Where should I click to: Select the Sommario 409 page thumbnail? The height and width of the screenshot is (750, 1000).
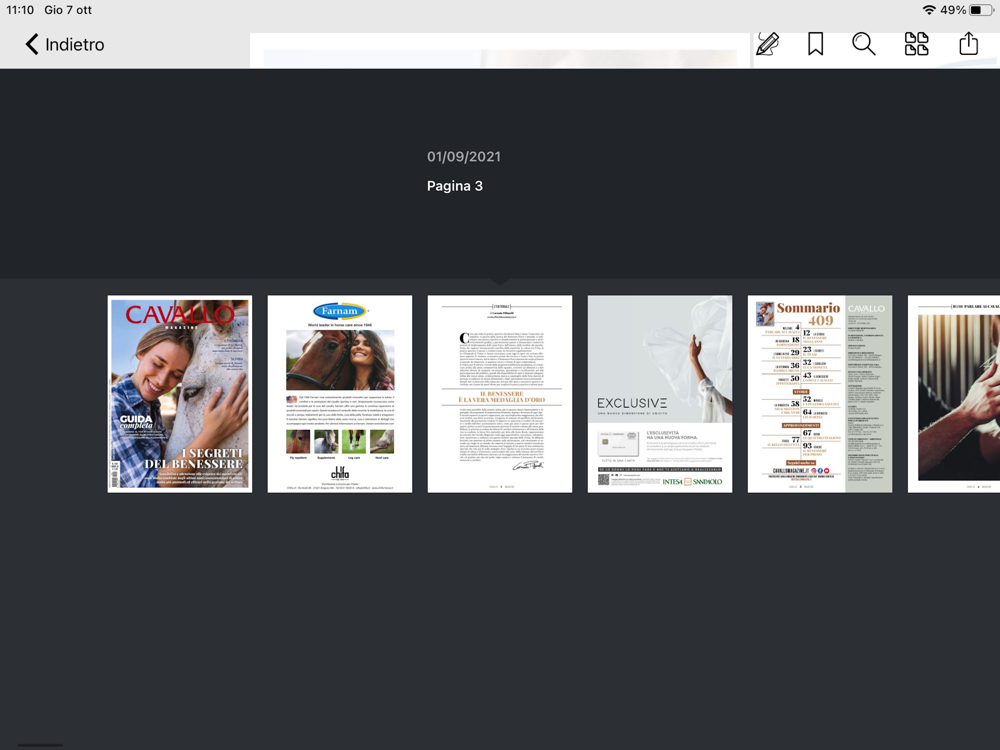[820, 393]
